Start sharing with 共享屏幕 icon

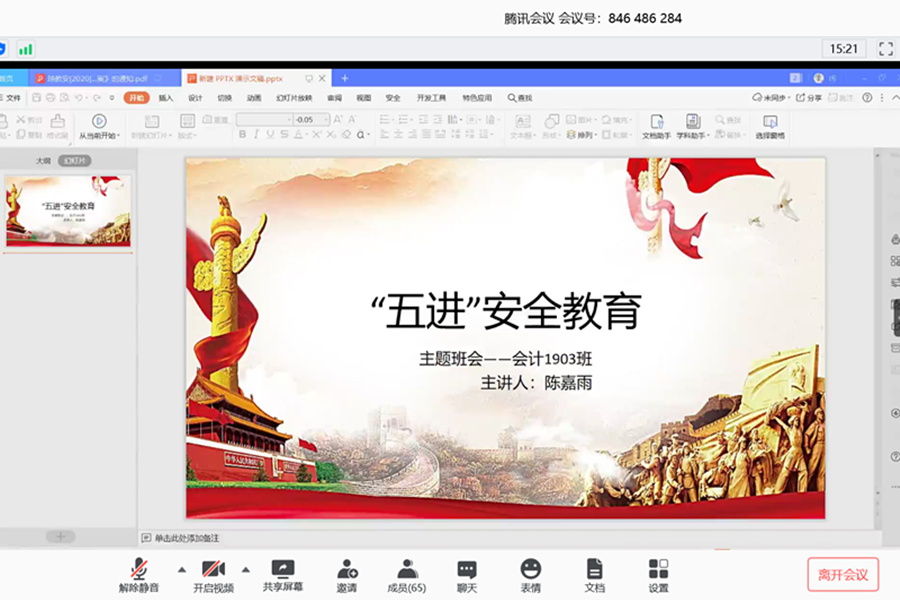pos(283,575)
